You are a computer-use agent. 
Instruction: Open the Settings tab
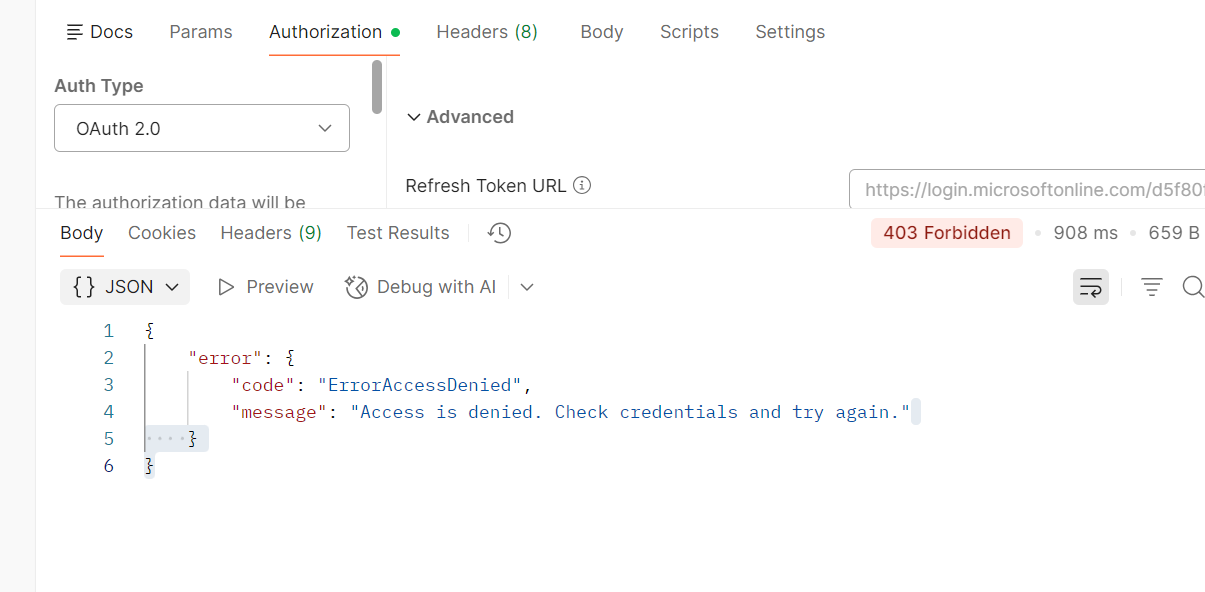pos(790,32)
